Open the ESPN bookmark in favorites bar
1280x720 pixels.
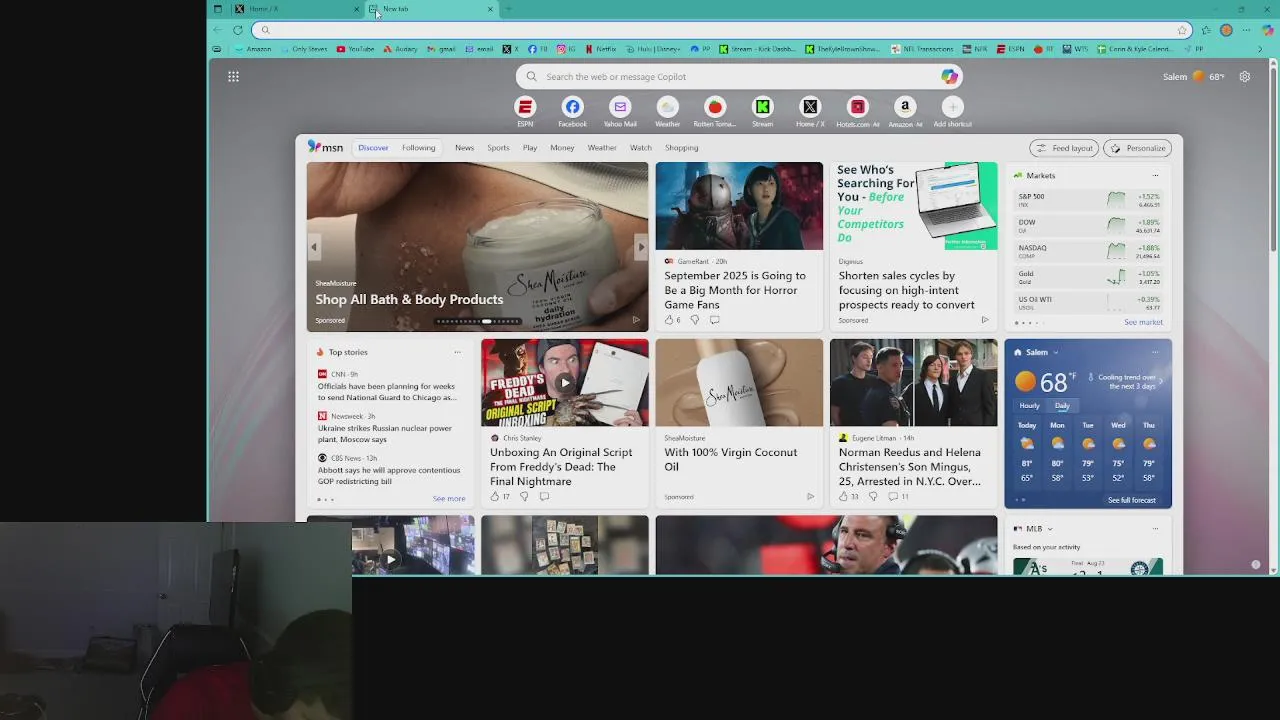pos(1010,48)
